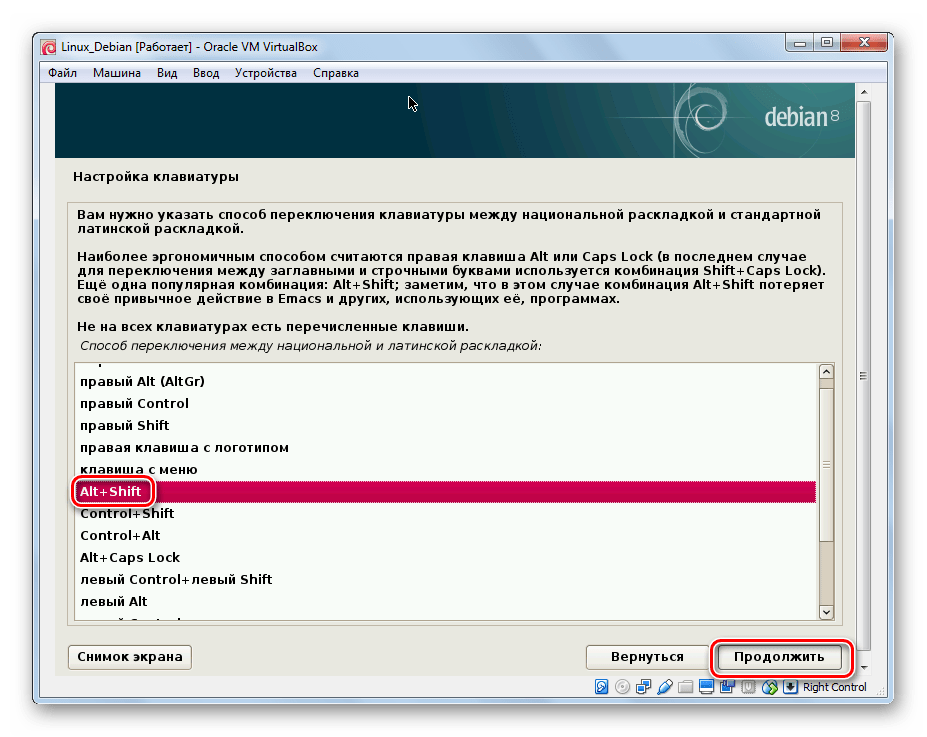Choose правый Alt (AltGr) from the list

pos(142,381)
